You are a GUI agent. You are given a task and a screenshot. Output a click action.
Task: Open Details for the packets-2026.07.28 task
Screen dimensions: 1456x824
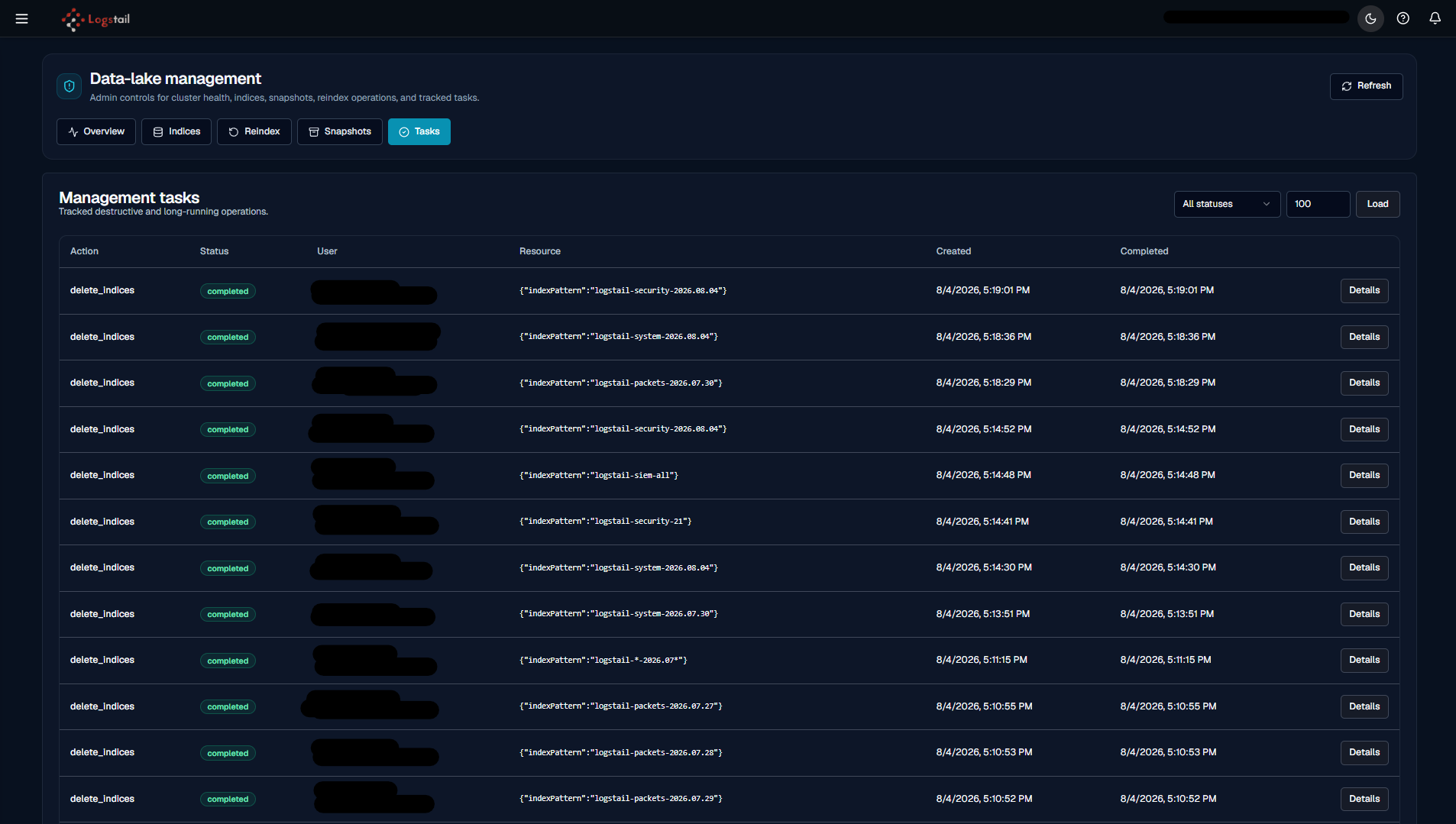pyautogui.click(x=1364, y=752)
